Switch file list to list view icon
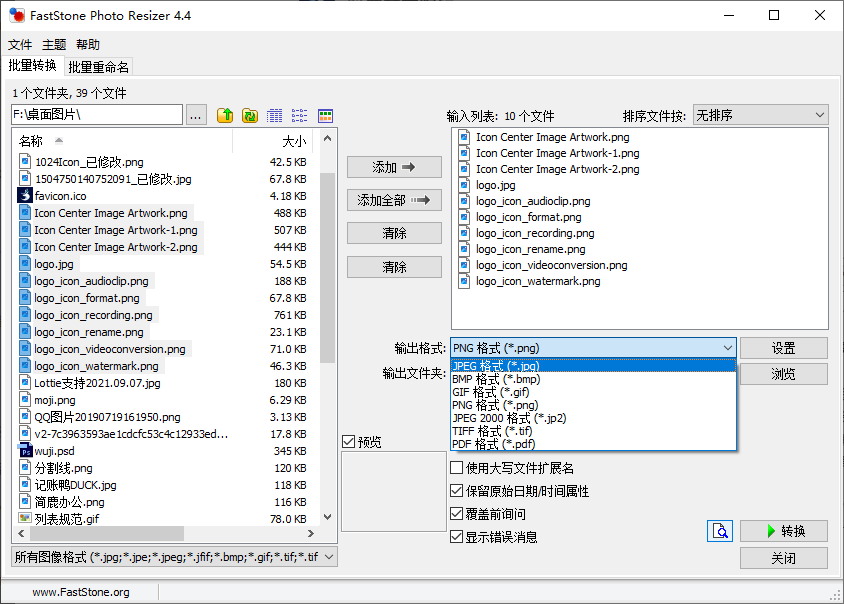 tap(300, 116)
